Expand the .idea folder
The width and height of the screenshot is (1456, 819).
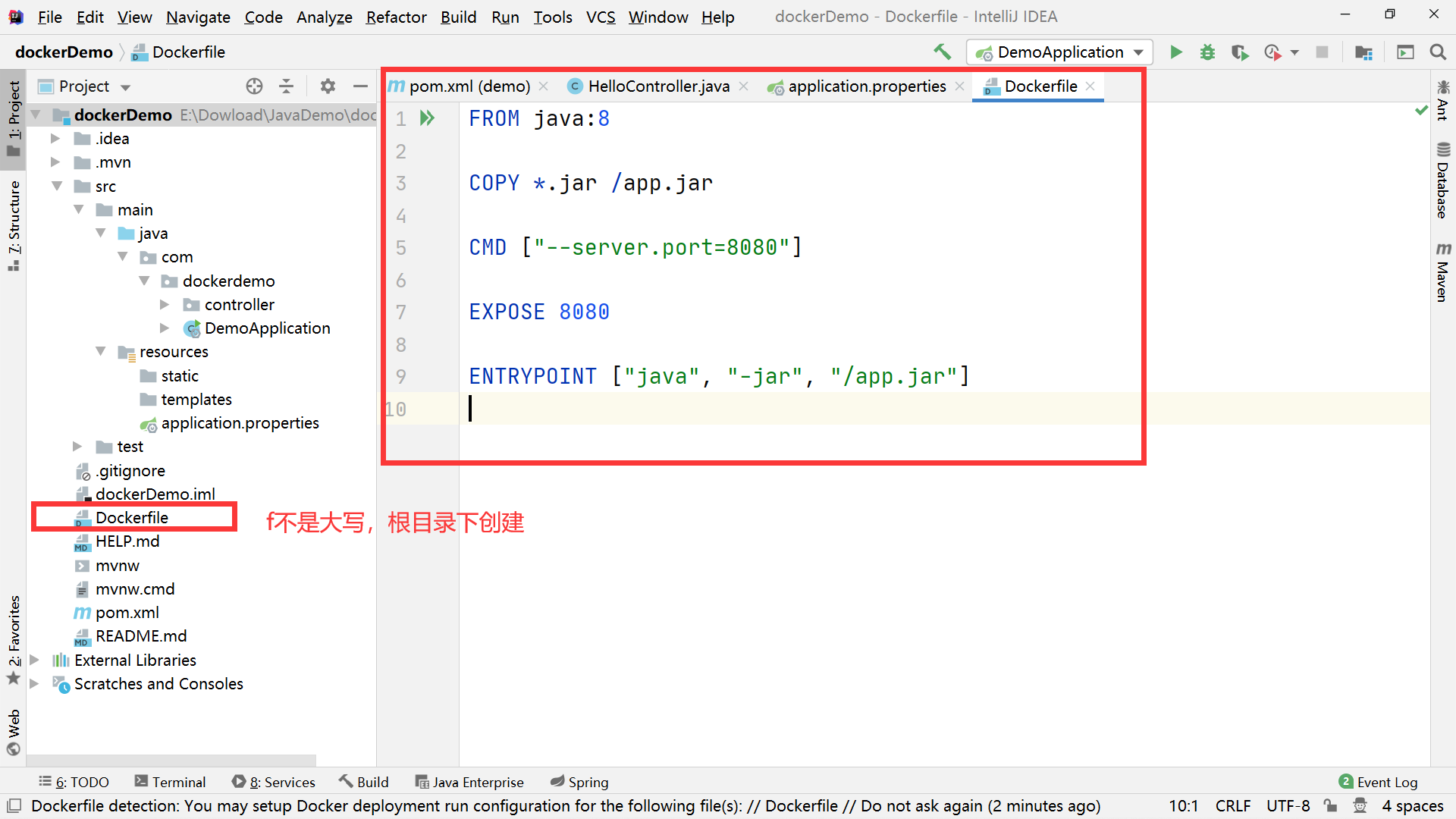pos(55,139)
